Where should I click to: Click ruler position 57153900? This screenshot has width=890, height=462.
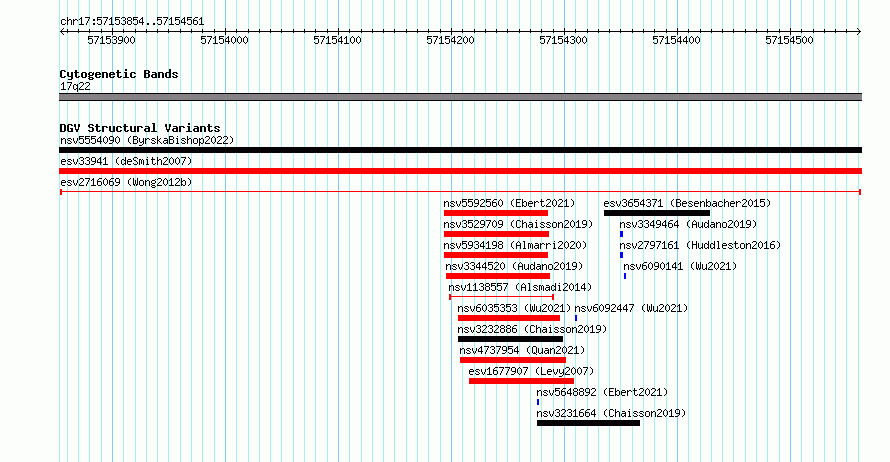[x=111, y=40]
